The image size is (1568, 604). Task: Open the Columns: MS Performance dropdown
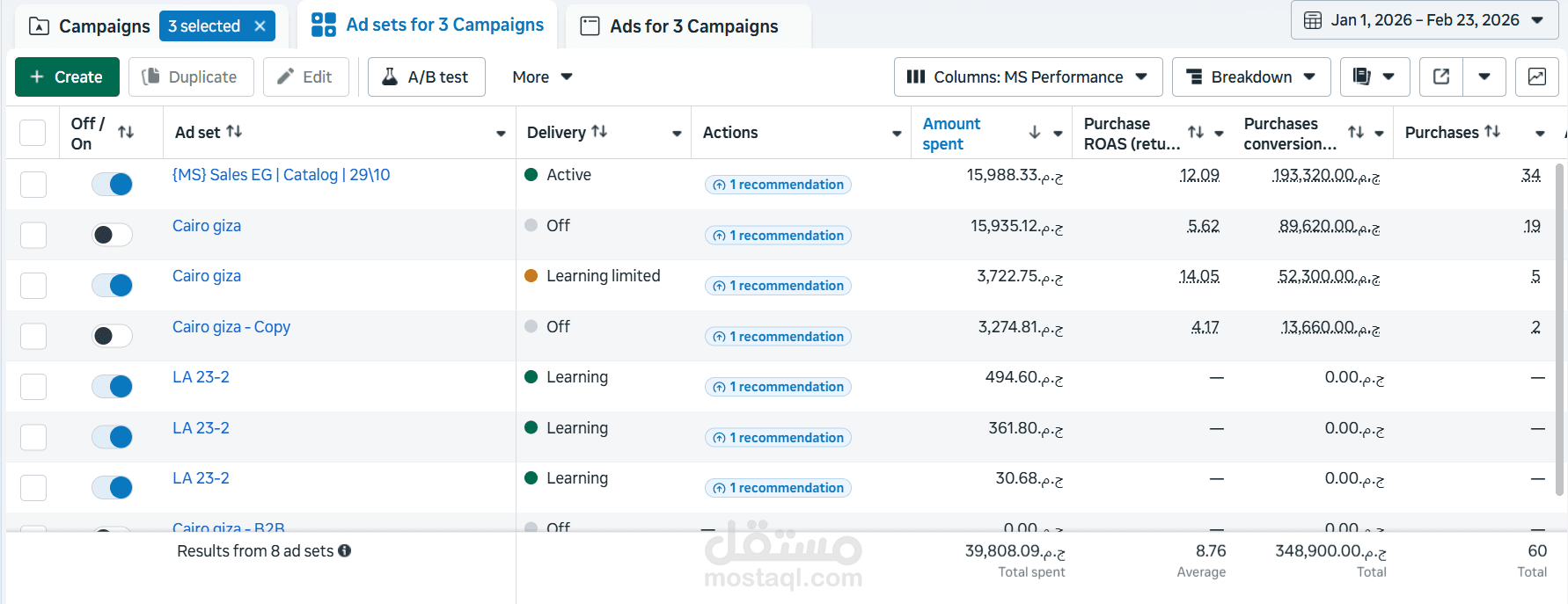coord(1028,76)
